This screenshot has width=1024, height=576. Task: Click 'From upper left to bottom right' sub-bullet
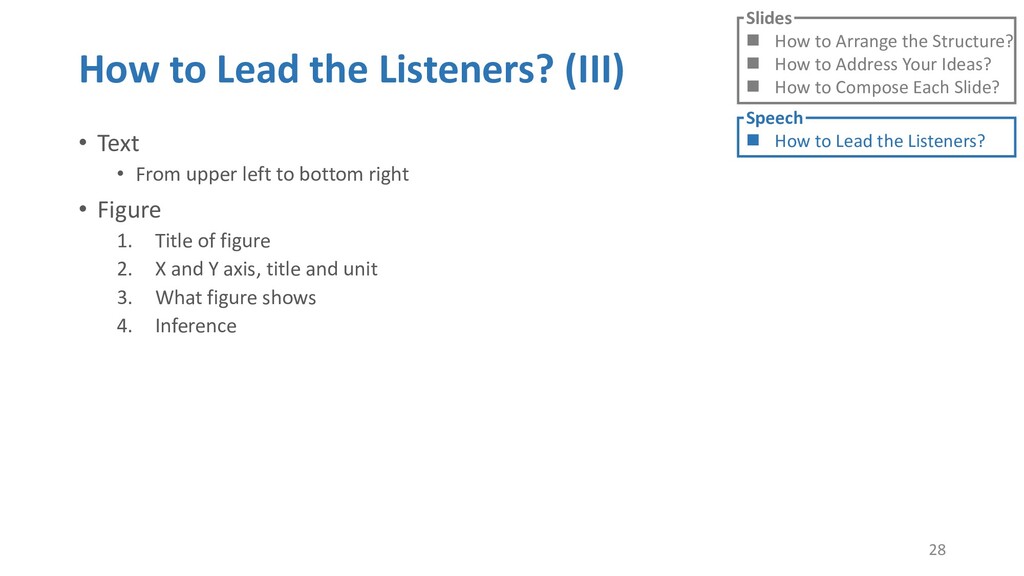tap(271, 174)
